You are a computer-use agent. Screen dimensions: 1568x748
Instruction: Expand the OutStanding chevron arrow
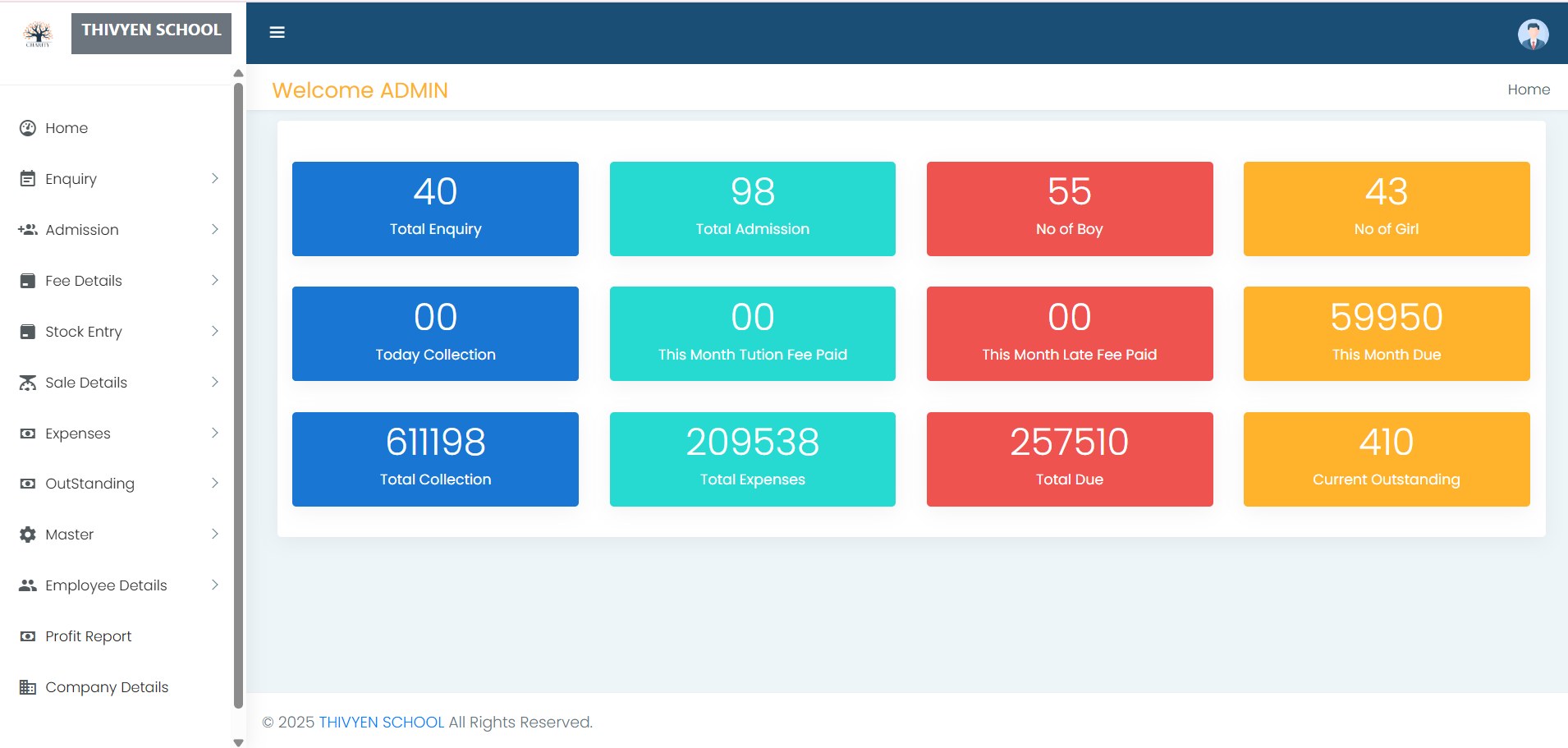pos(215,484)
